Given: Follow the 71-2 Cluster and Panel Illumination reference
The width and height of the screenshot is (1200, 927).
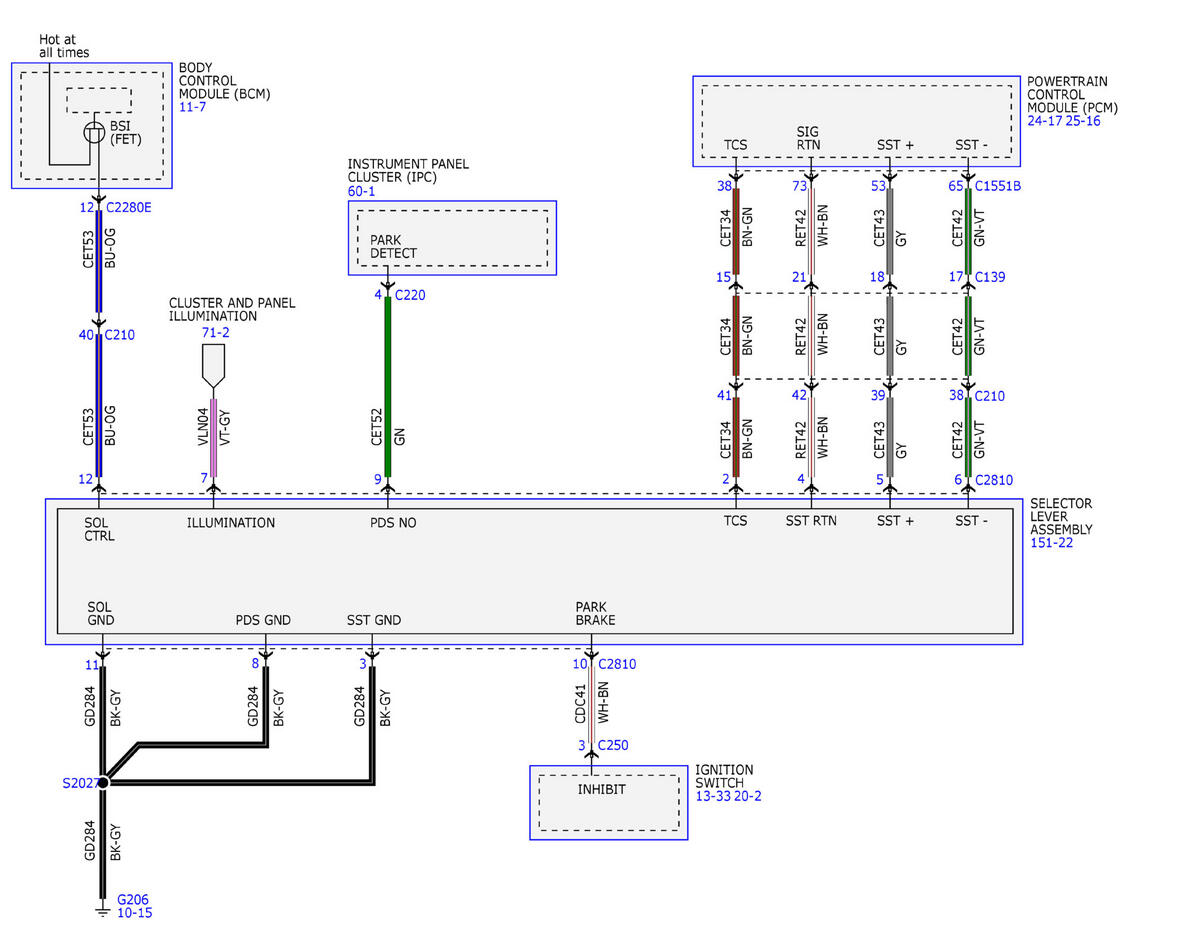Looking at the screenshot, I should (217, 332).
